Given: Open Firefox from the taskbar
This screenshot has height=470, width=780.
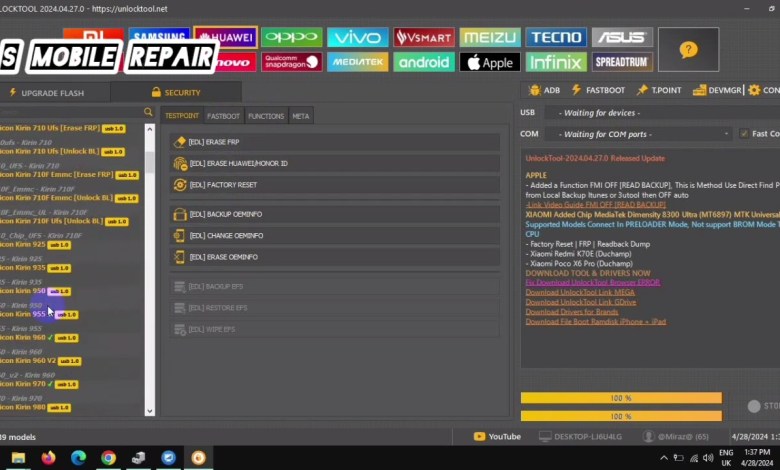Looking at the screenshot, I should tap(48, 458).
